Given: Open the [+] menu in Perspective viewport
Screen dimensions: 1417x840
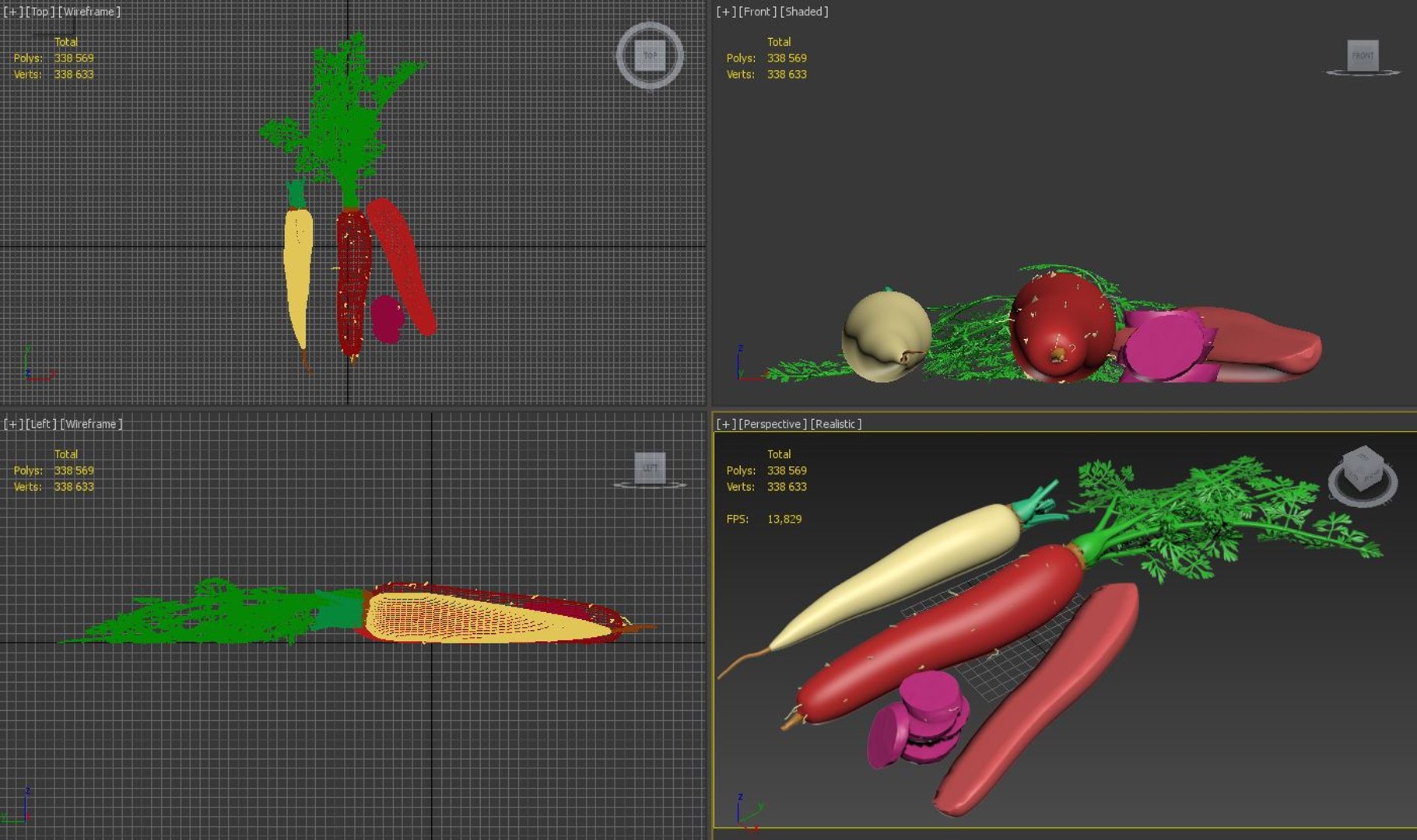Looking at the screenshot, I should click(726, 424).
